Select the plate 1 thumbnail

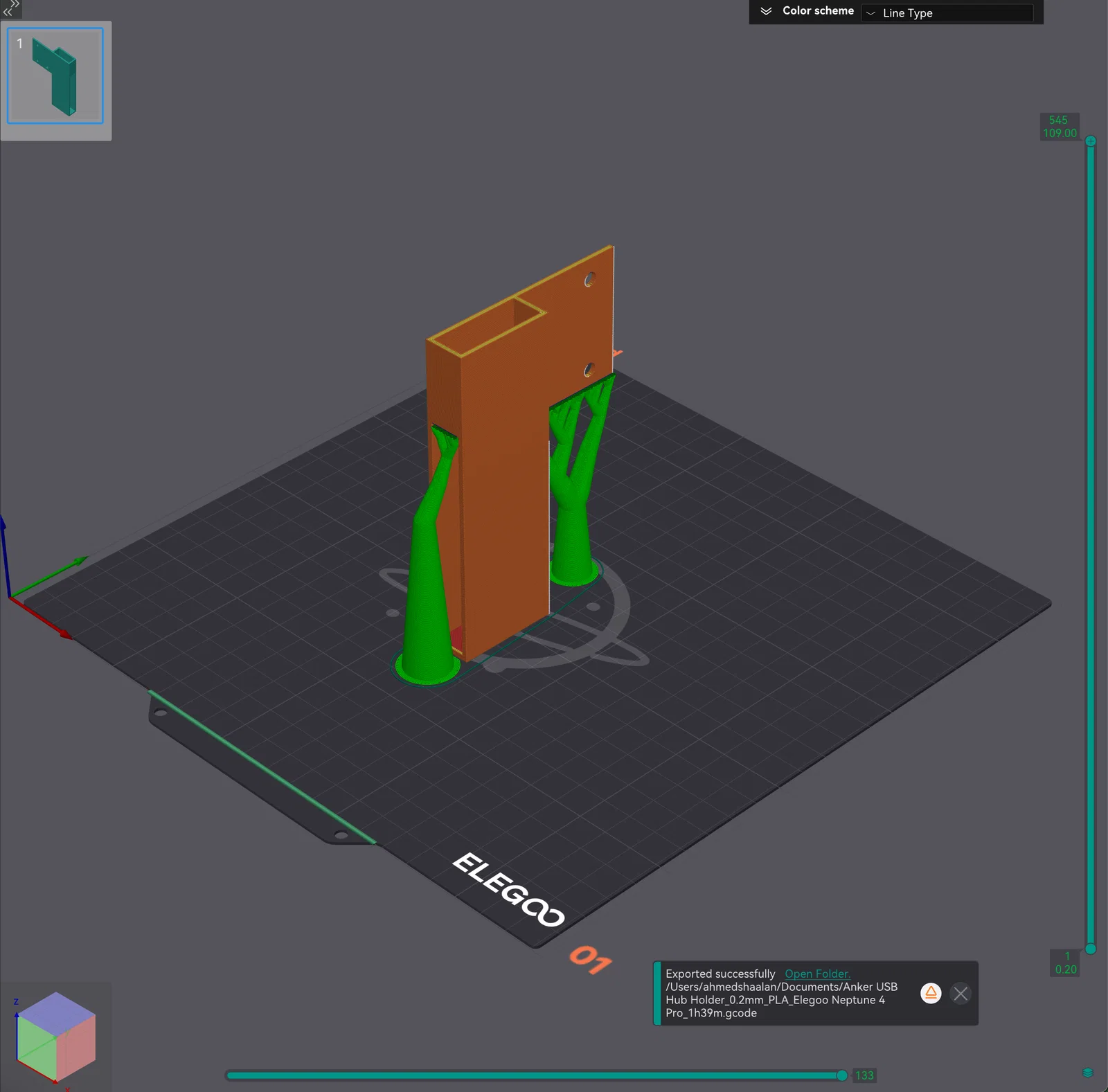[55, 75]
